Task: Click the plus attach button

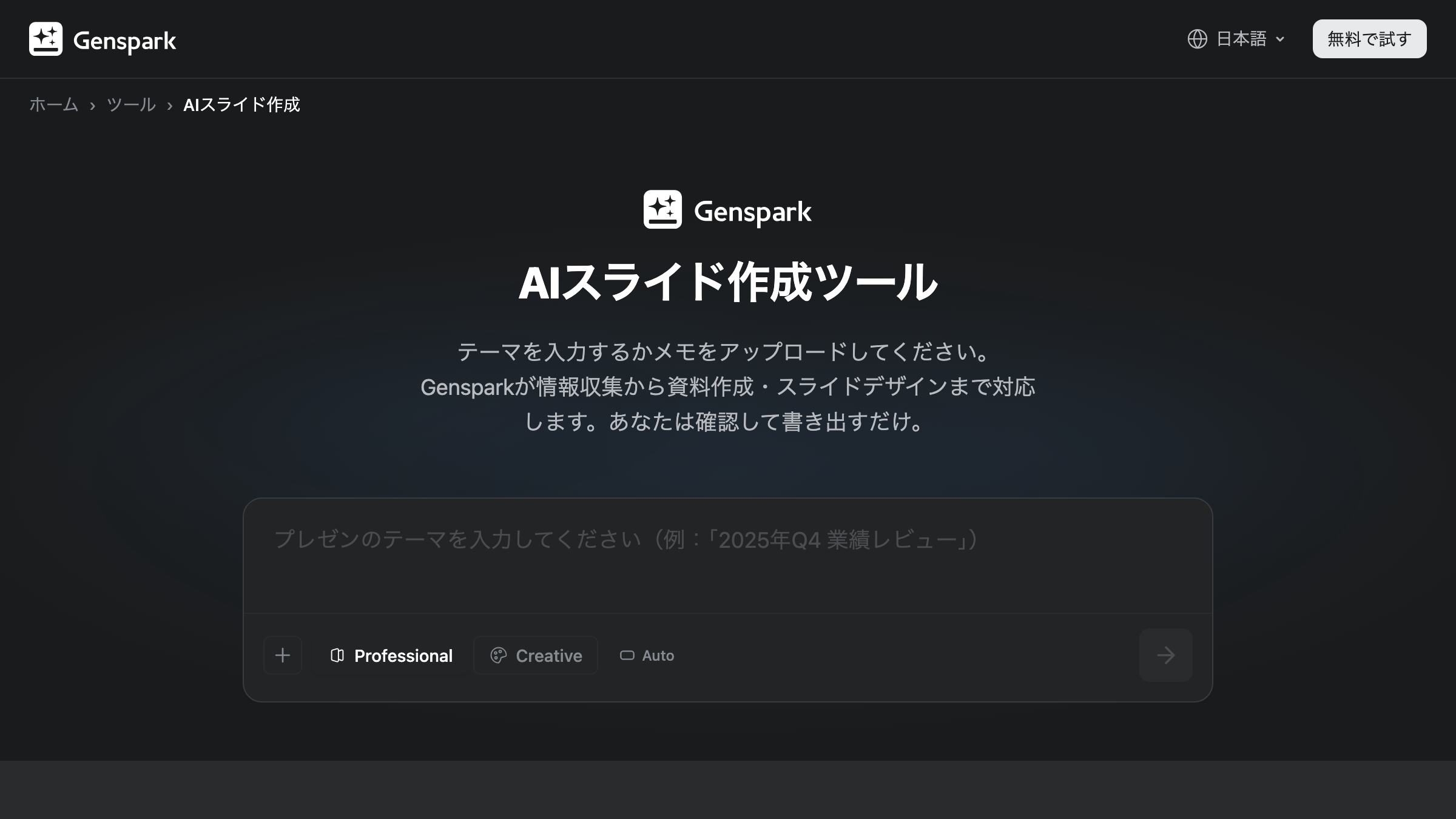Action: click(283, 655)
